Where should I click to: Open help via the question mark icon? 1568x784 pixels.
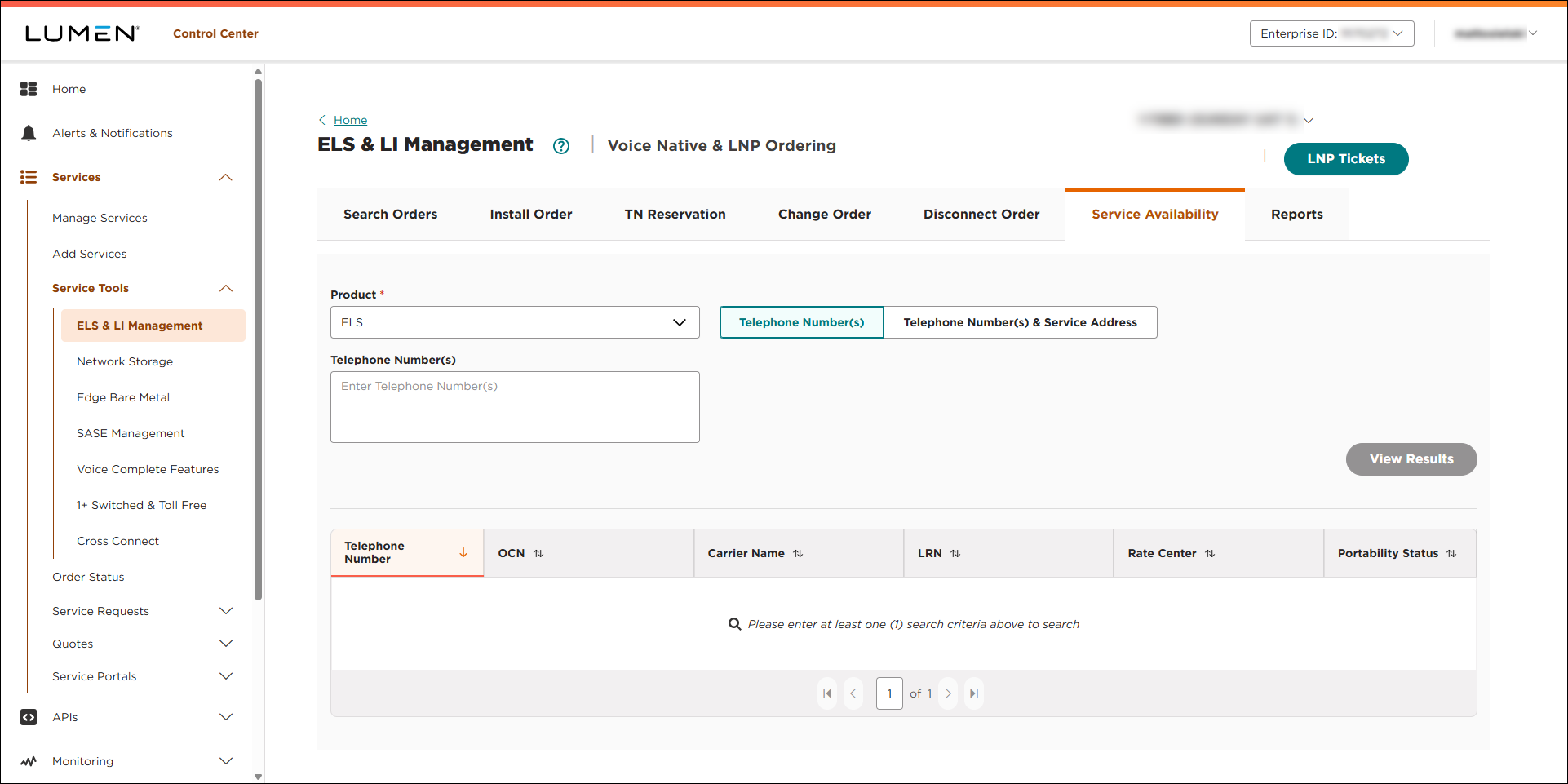[x=561, y=145]
